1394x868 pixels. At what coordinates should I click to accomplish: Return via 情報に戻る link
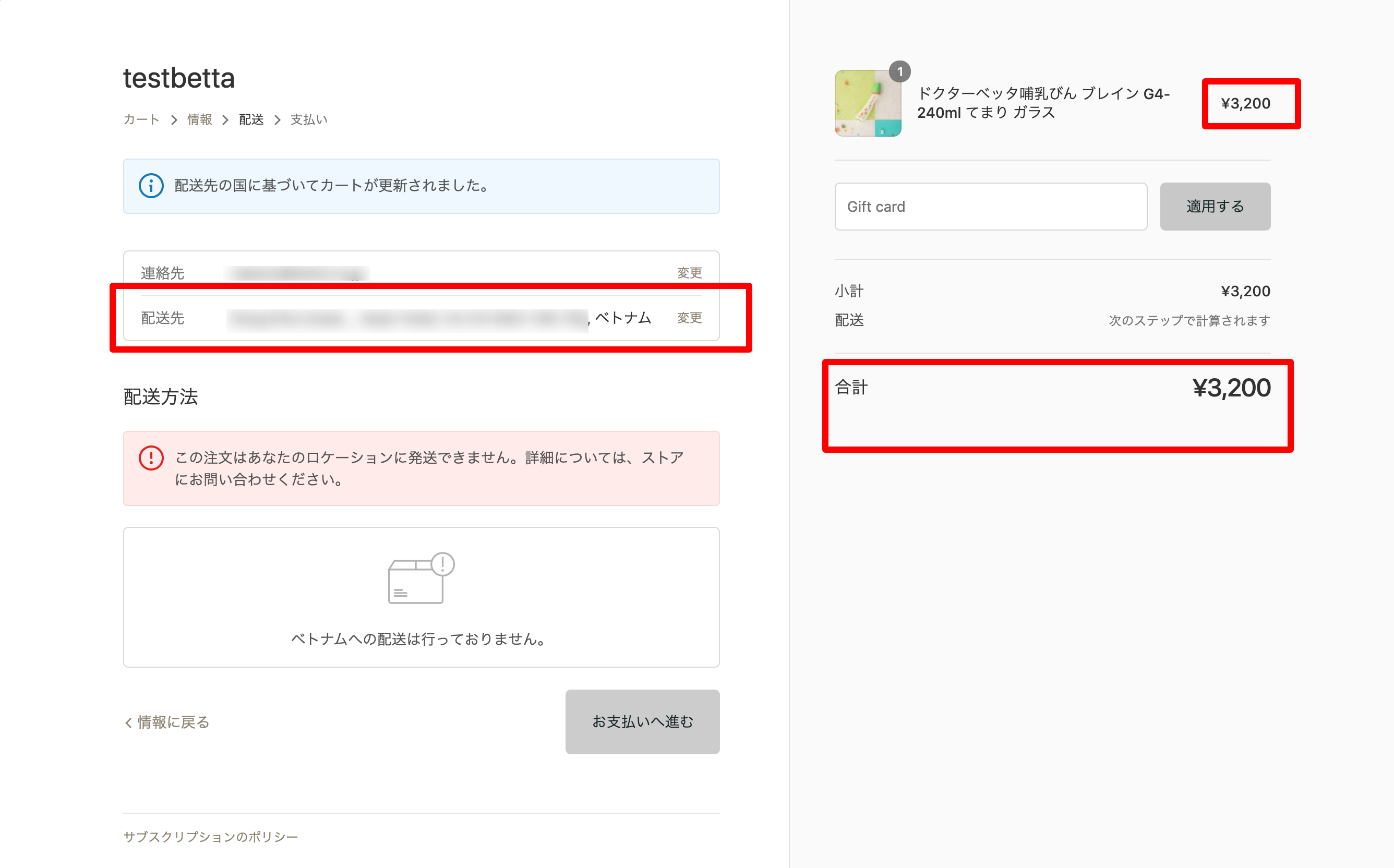coord(172,722)
